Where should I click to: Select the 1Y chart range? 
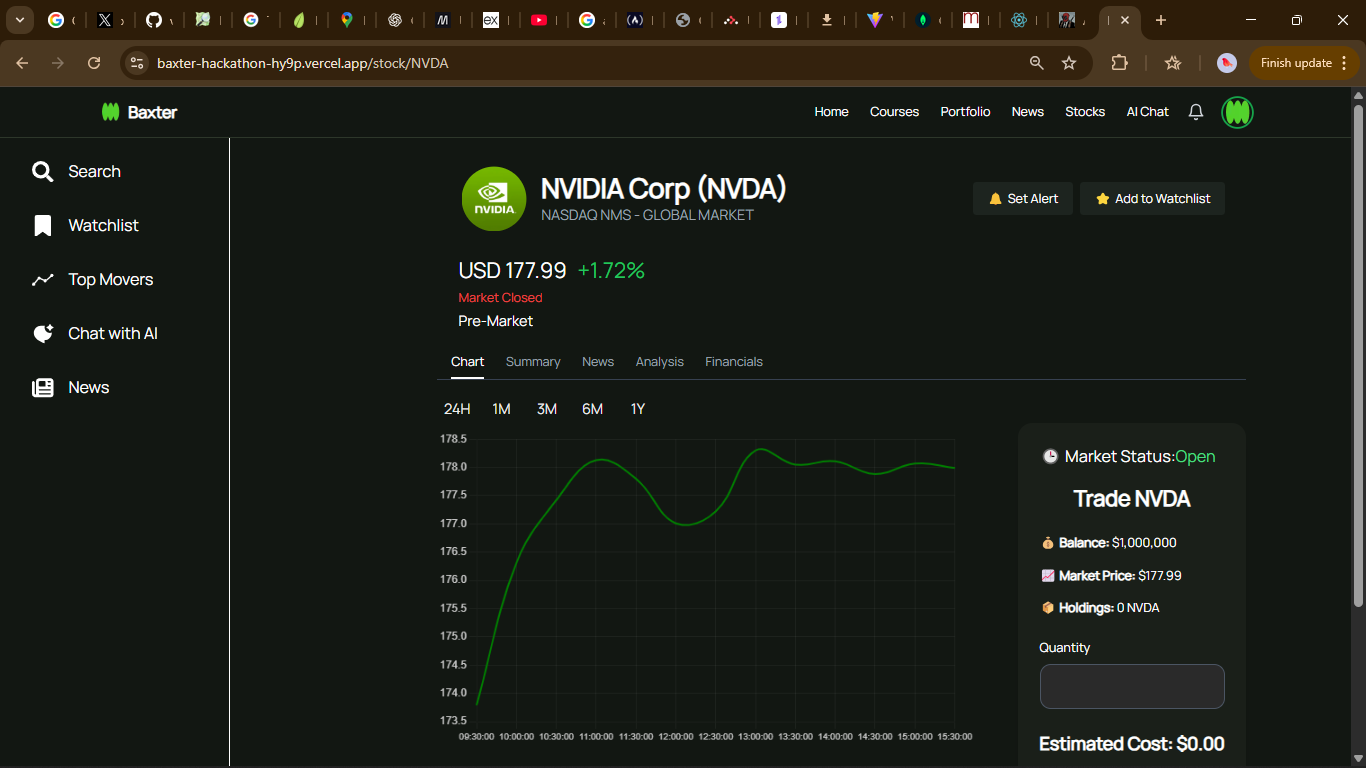tap(638, 409)
